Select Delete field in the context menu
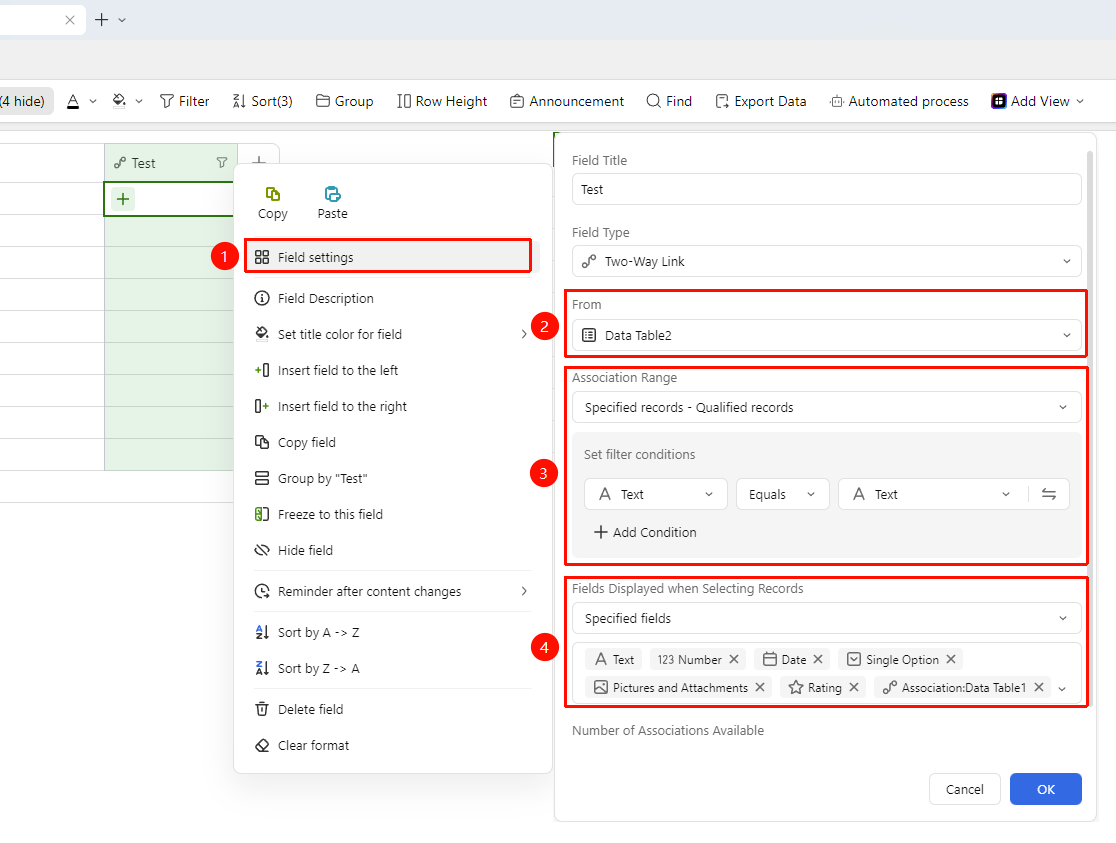 pyautogui.click(x=392, y=709)
